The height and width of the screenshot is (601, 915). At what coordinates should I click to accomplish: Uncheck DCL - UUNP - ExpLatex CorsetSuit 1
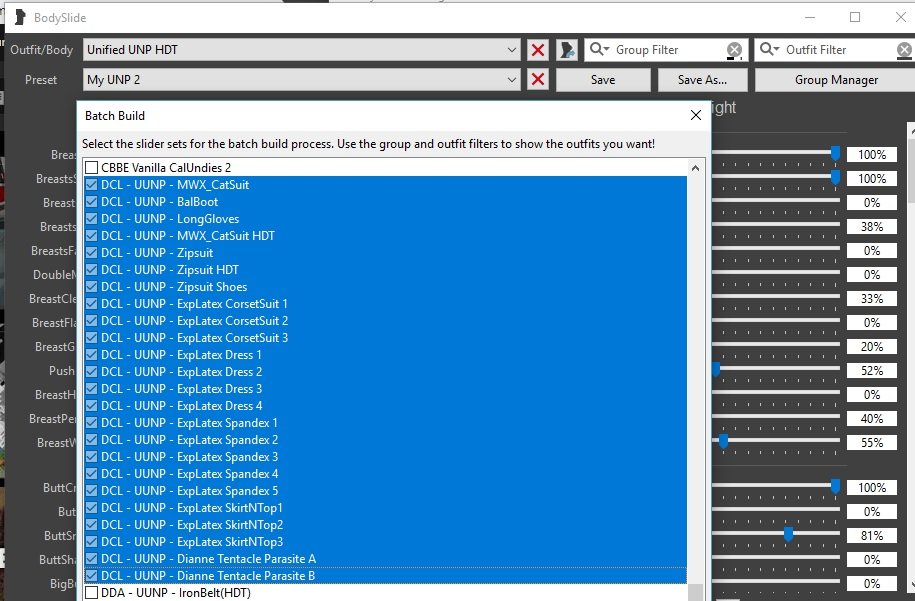coord(92,303)
